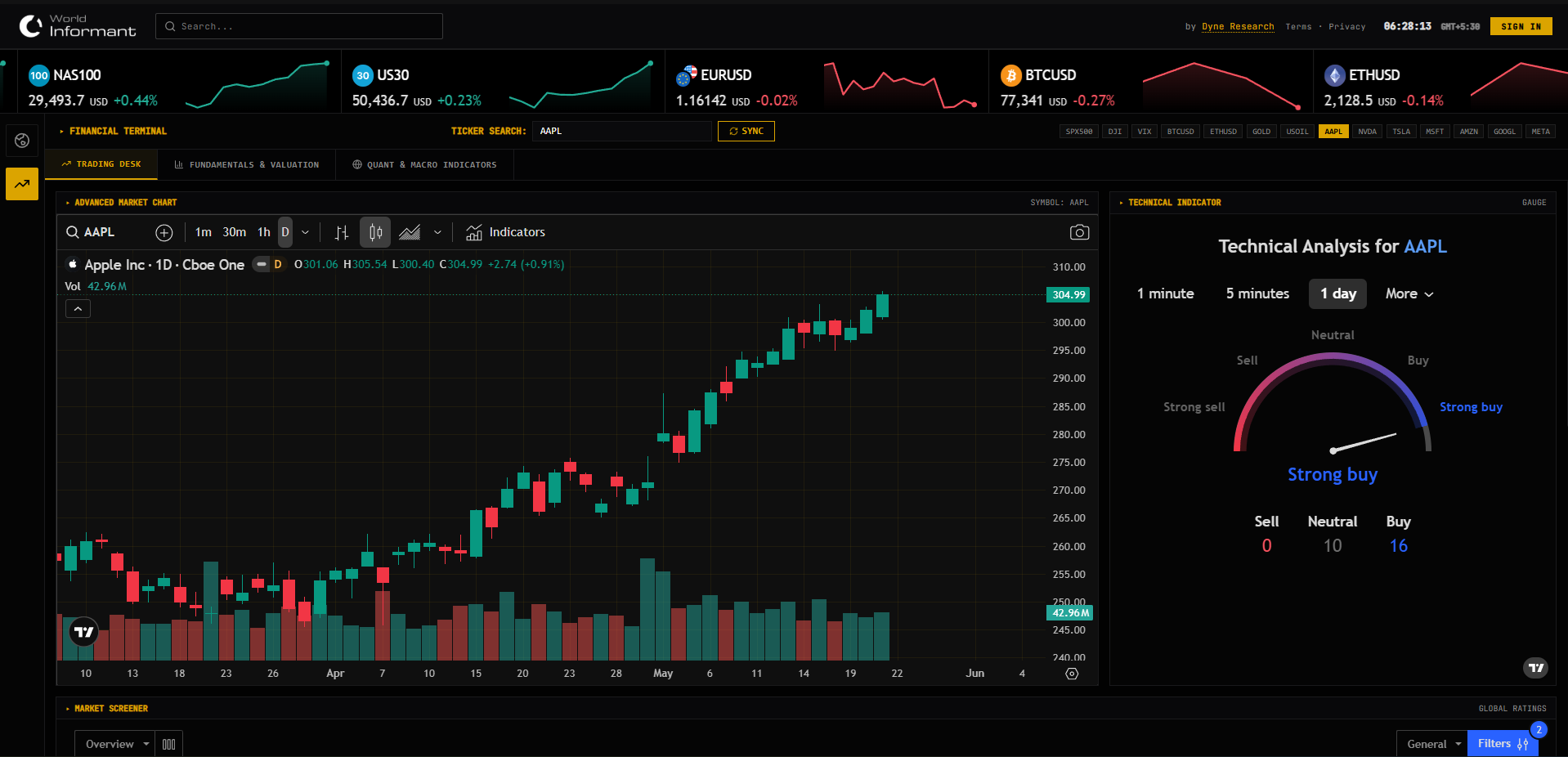Select the META quick ticker
This screenshot has width=1568, height=757.
(1540, 132)
